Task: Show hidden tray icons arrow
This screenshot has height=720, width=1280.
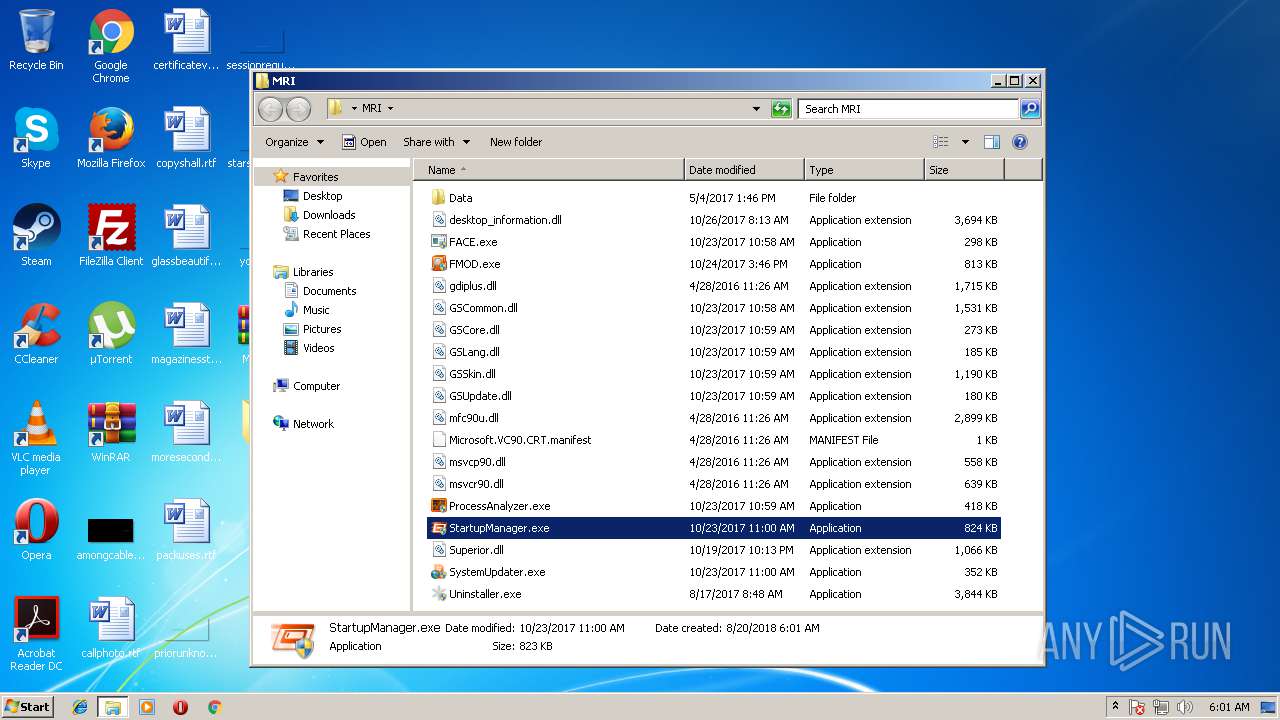Action: [1115, 707]
